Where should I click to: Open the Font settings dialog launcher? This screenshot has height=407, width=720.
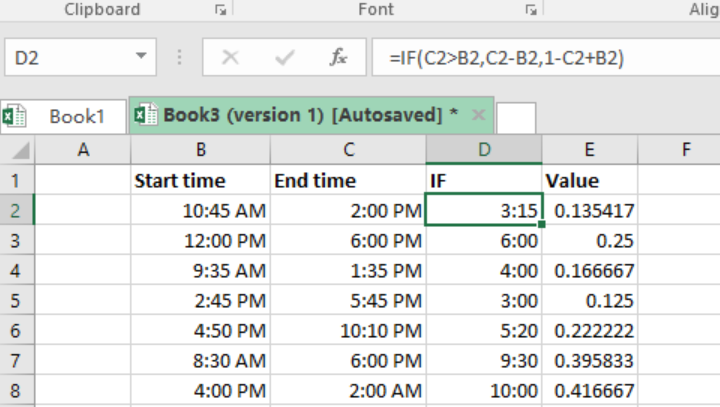[531, 10]
